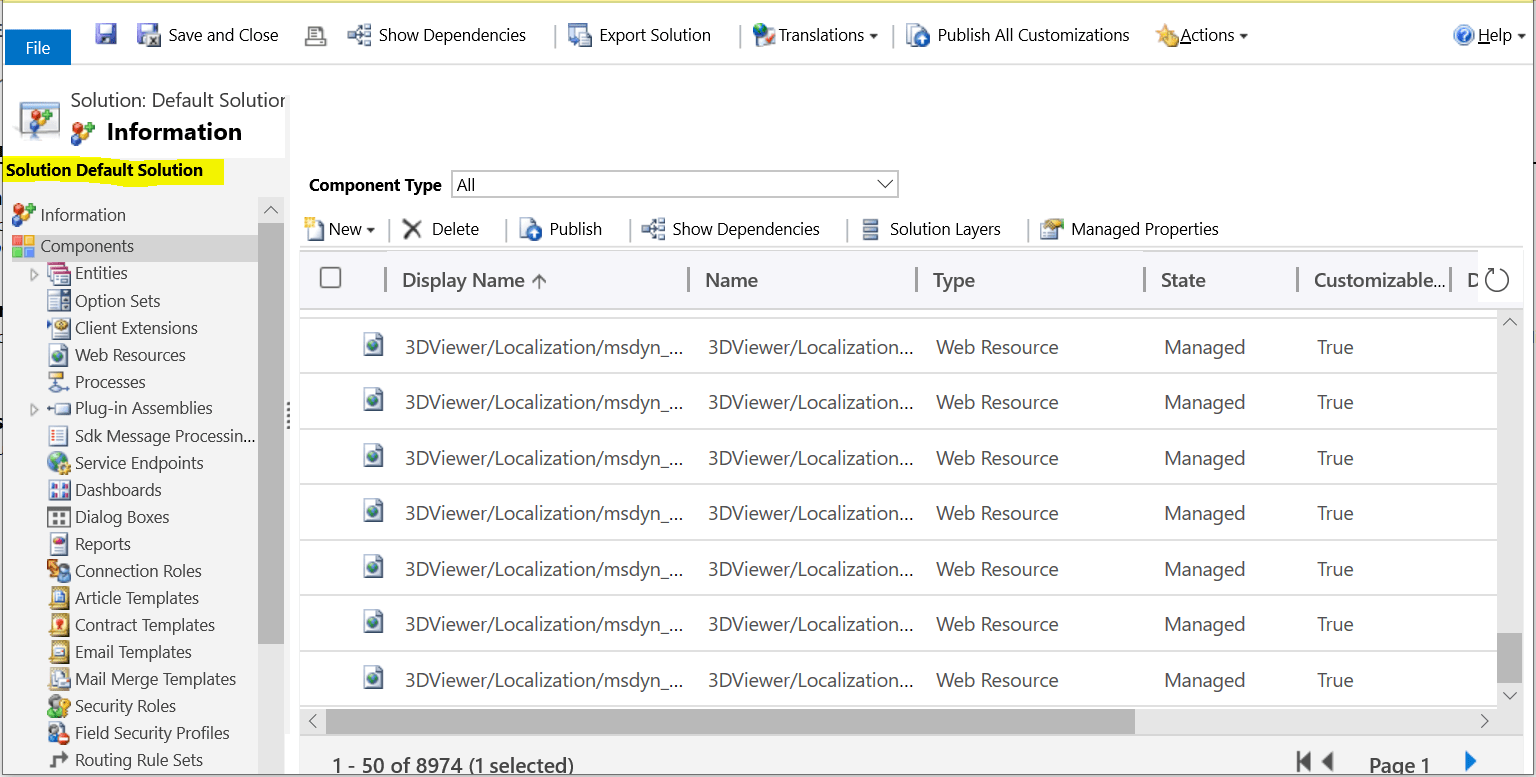
Task: Toggle the select-all checkbox in header
Action: tap(331, 278)
